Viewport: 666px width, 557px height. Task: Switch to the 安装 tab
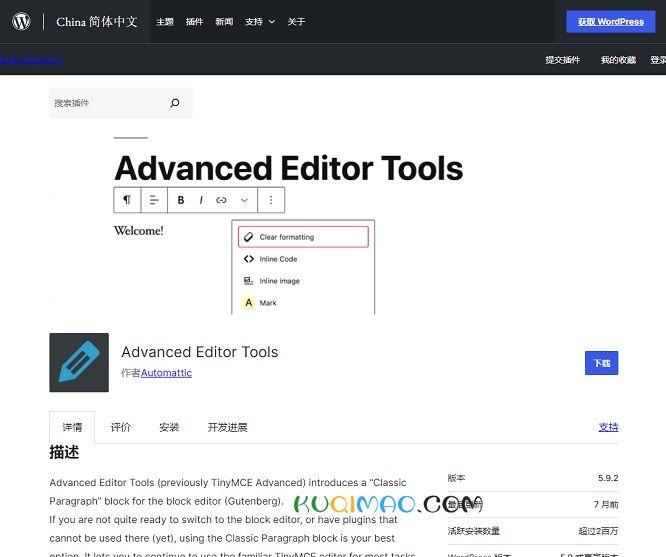(x=169, y=427)
